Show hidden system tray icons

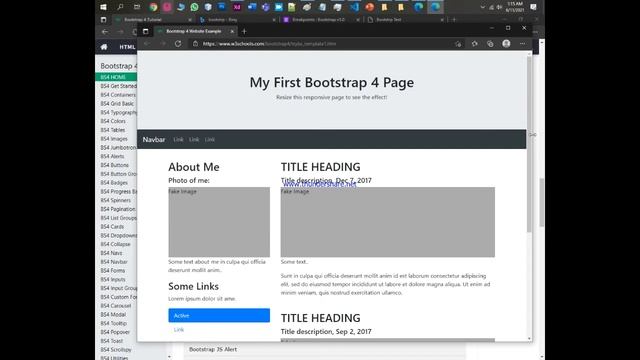click(483, 7)
